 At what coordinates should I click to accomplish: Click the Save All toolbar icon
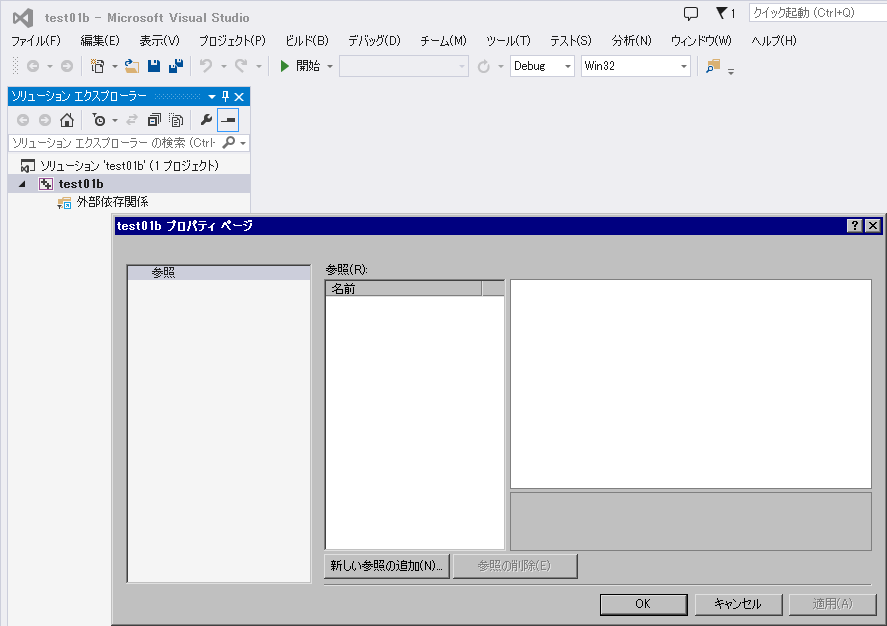click(x=176, y=66)
